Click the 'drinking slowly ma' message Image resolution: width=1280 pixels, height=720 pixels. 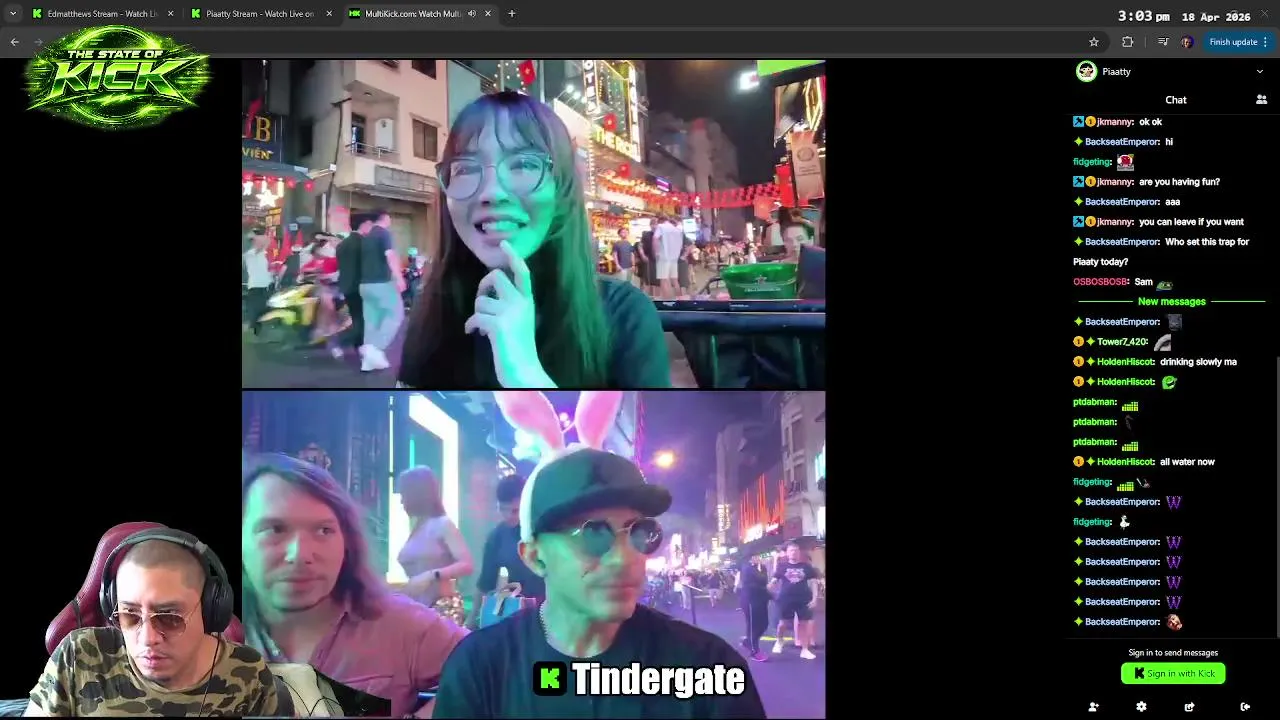pos(1198,362)
